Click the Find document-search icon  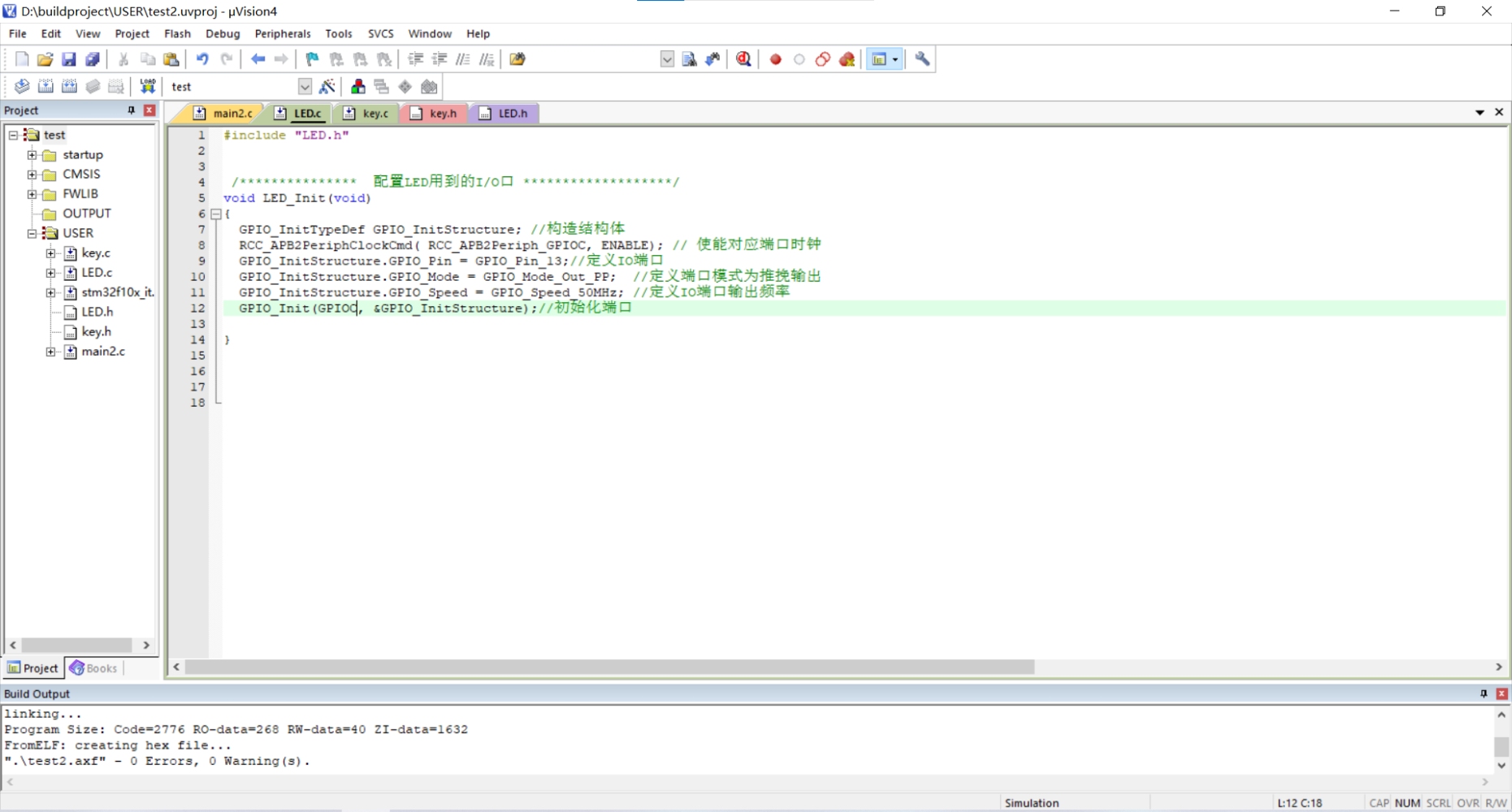689,59
